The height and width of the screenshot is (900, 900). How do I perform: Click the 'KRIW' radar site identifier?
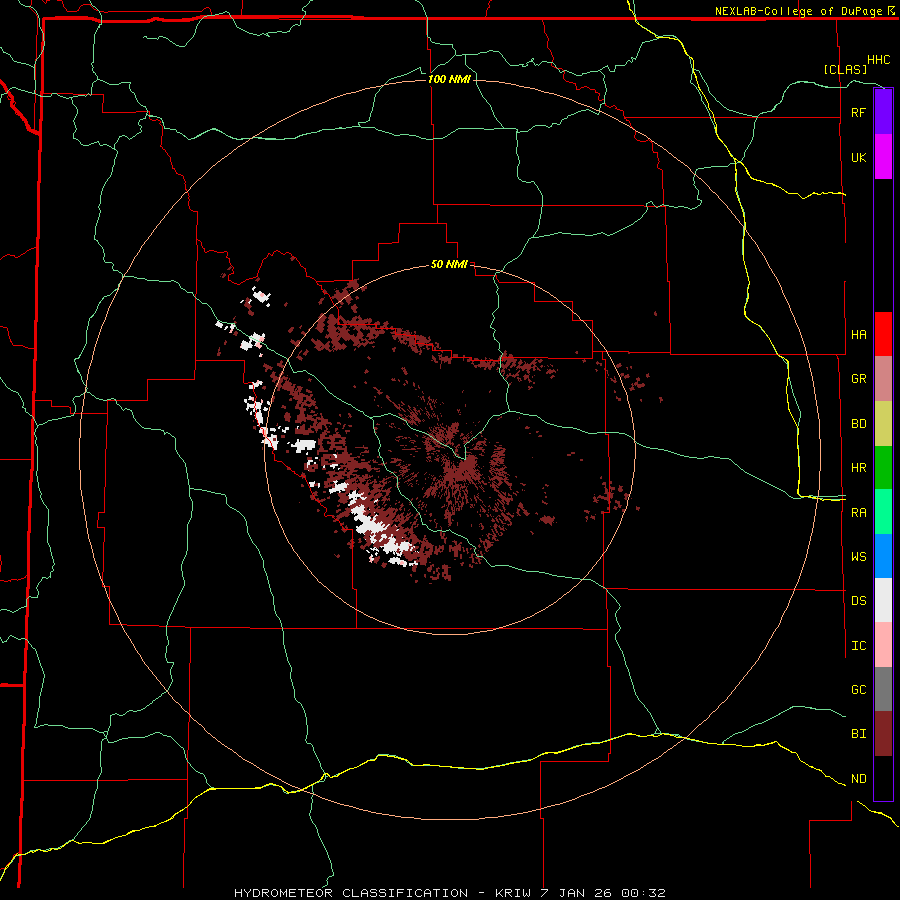tap(511, 893)
